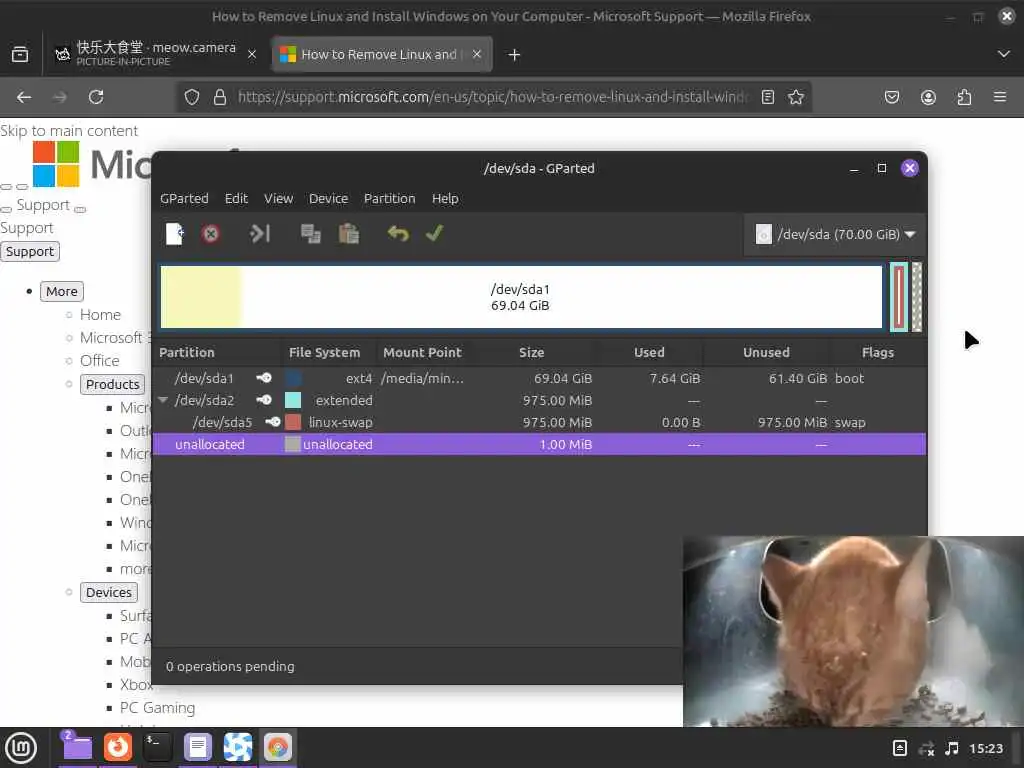Open the Help menu in GParted
1024x768 pixels.
[x=445, y=199]
